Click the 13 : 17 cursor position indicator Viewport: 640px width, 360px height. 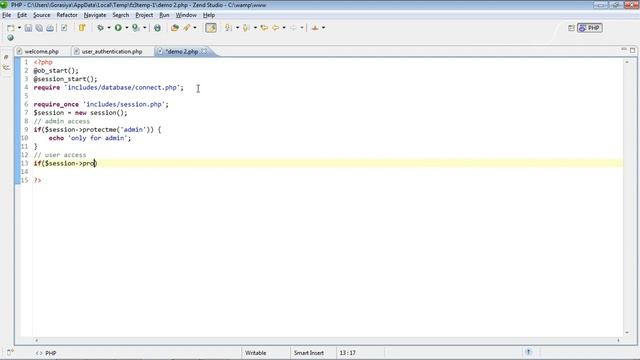pos(347,353)
